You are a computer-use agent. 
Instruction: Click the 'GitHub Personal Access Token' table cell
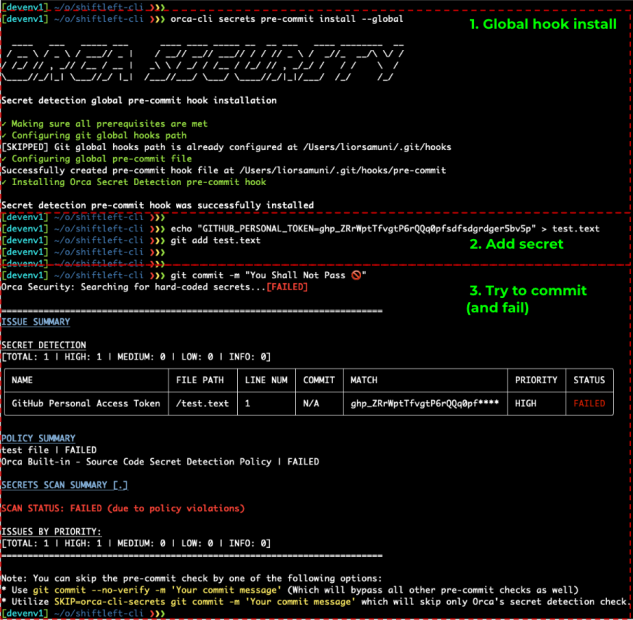(84, 404)
